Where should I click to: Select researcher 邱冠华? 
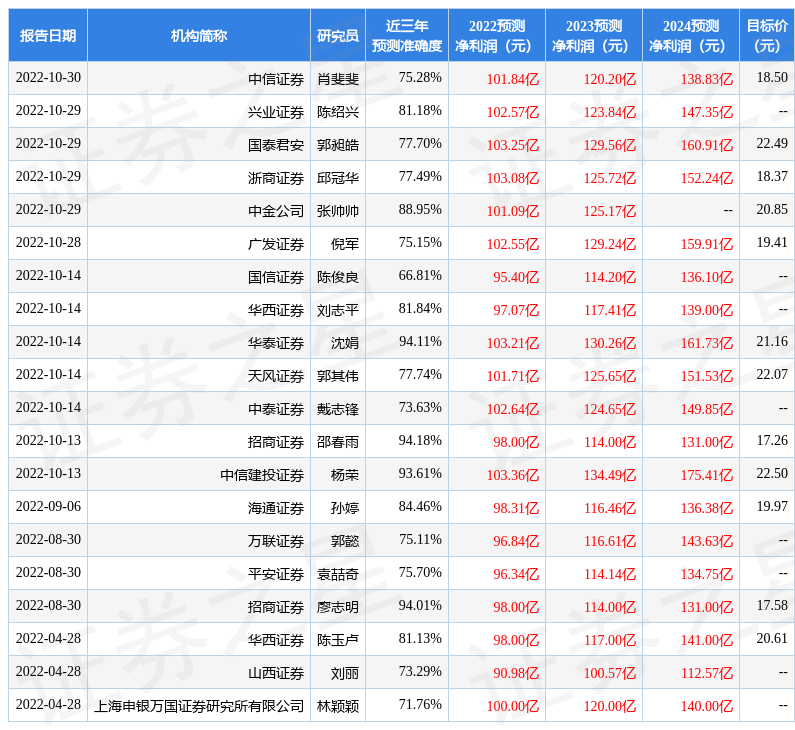tap(338, 178)
